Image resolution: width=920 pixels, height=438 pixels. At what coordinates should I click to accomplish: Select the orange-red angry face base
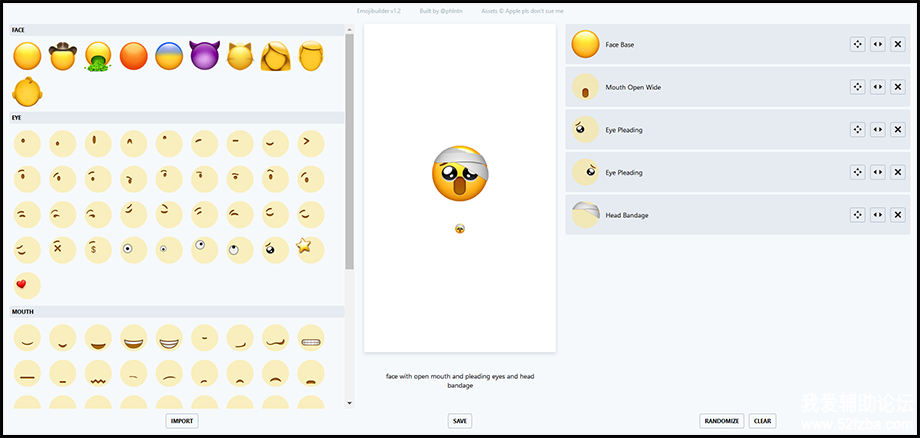point(134,56)
